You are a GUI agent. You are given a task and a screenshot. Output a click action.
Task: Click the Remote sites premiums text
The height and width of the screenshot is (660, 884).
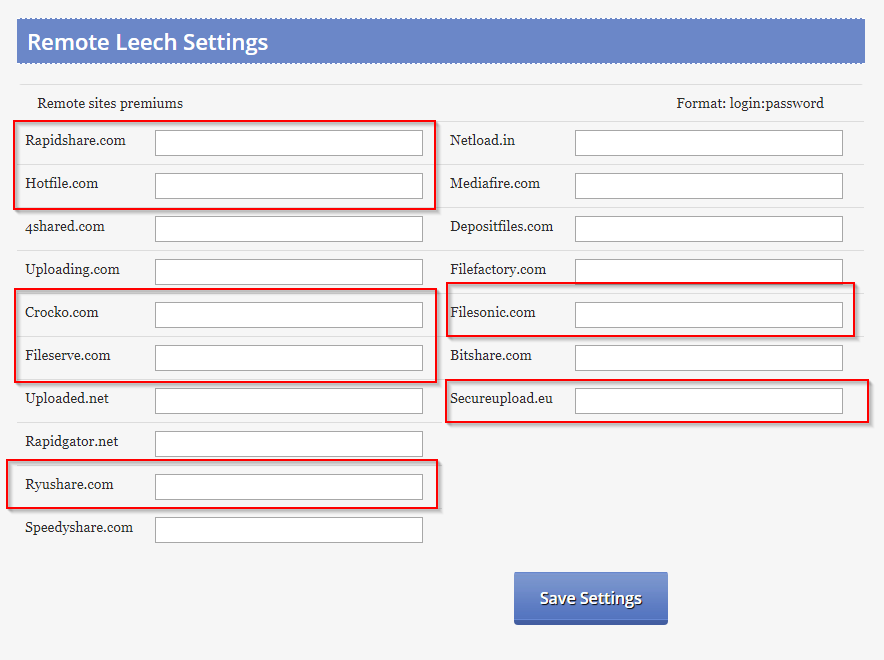pyautogui.click(x=110, y=103)
